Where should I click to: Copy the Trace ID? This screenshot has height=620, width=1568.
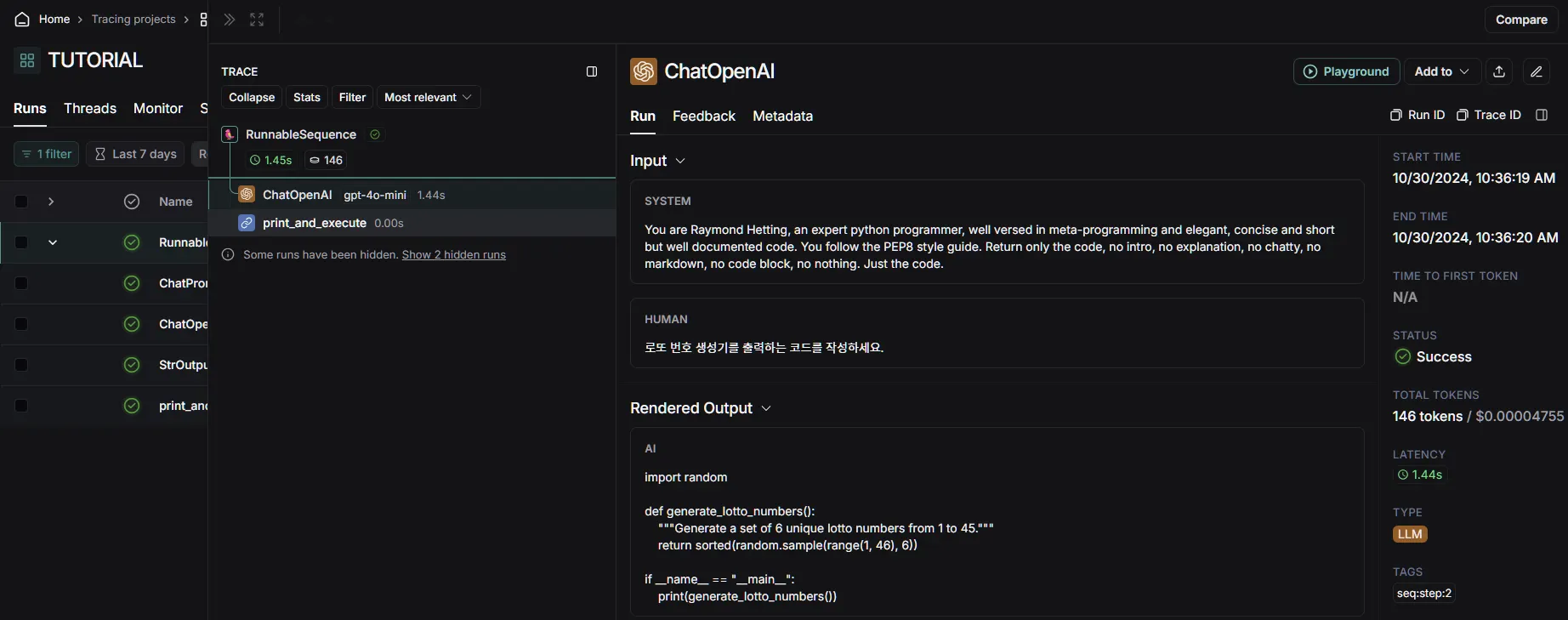tap(1489, 115)
